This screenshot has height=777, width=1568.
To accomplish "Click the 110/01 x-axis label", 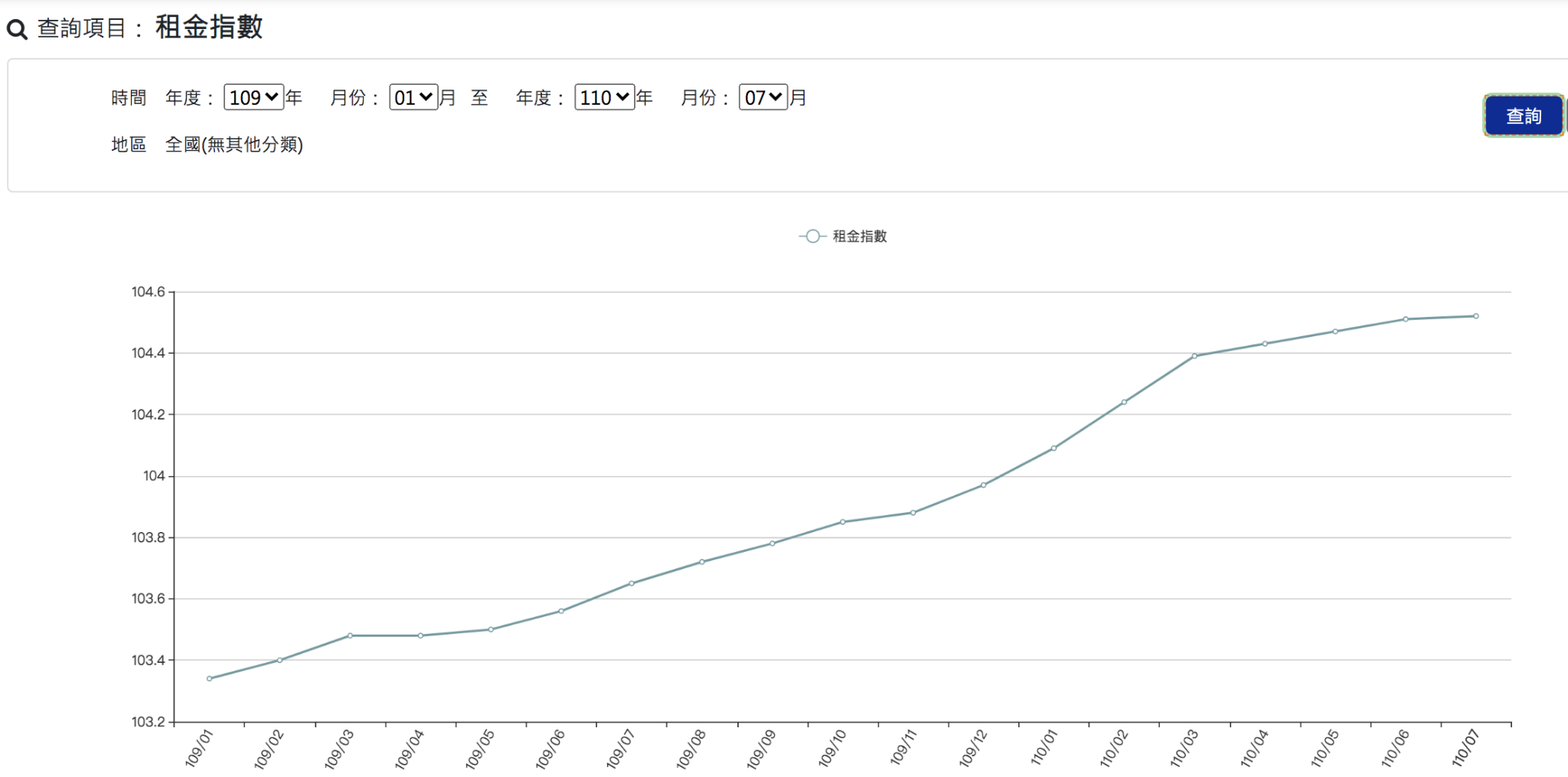I will point(1044,749).
